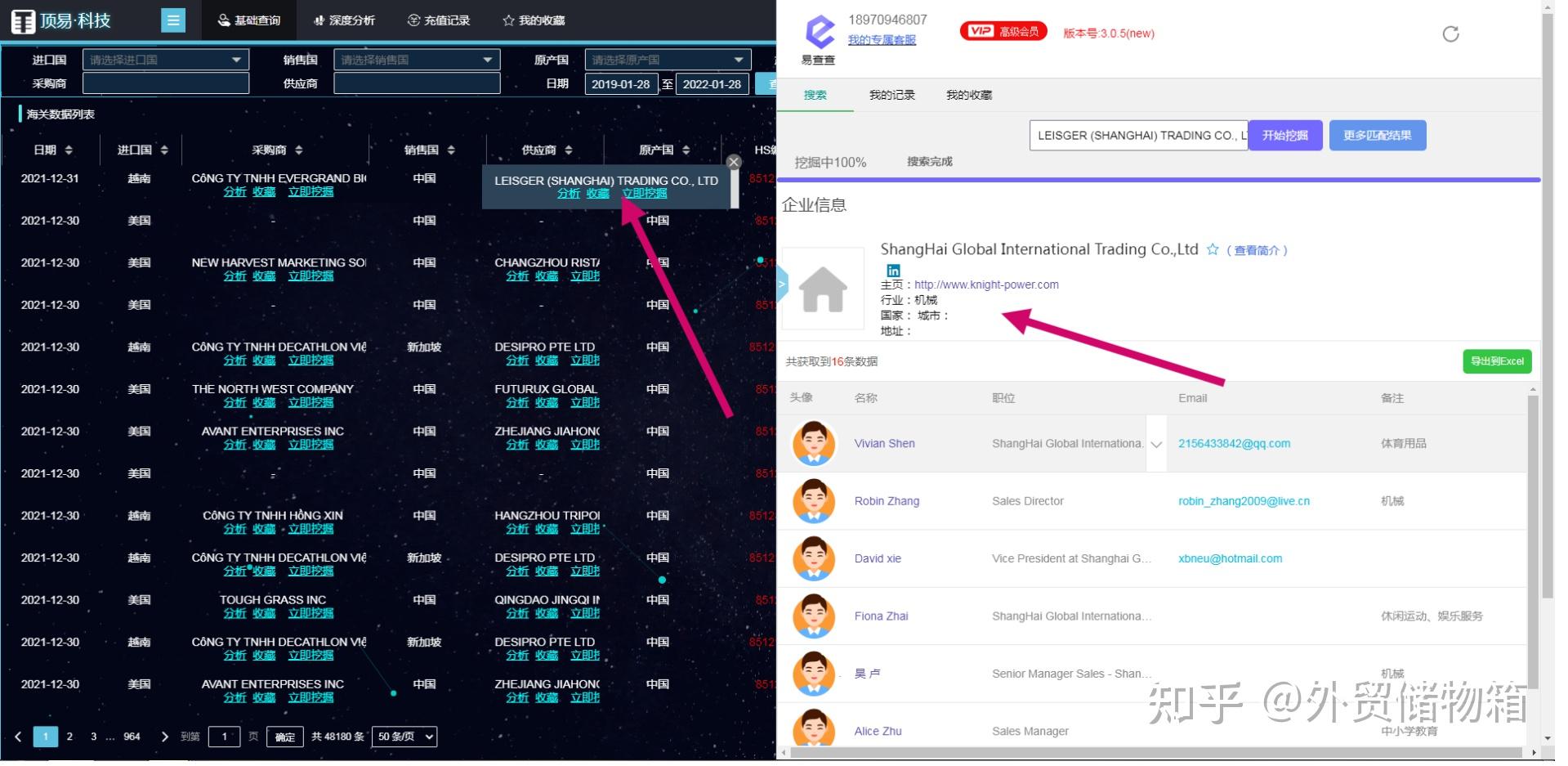The image size is (1568, 766).
Task: Close the LEISGER supplier popup
Action: coord(734,162)
